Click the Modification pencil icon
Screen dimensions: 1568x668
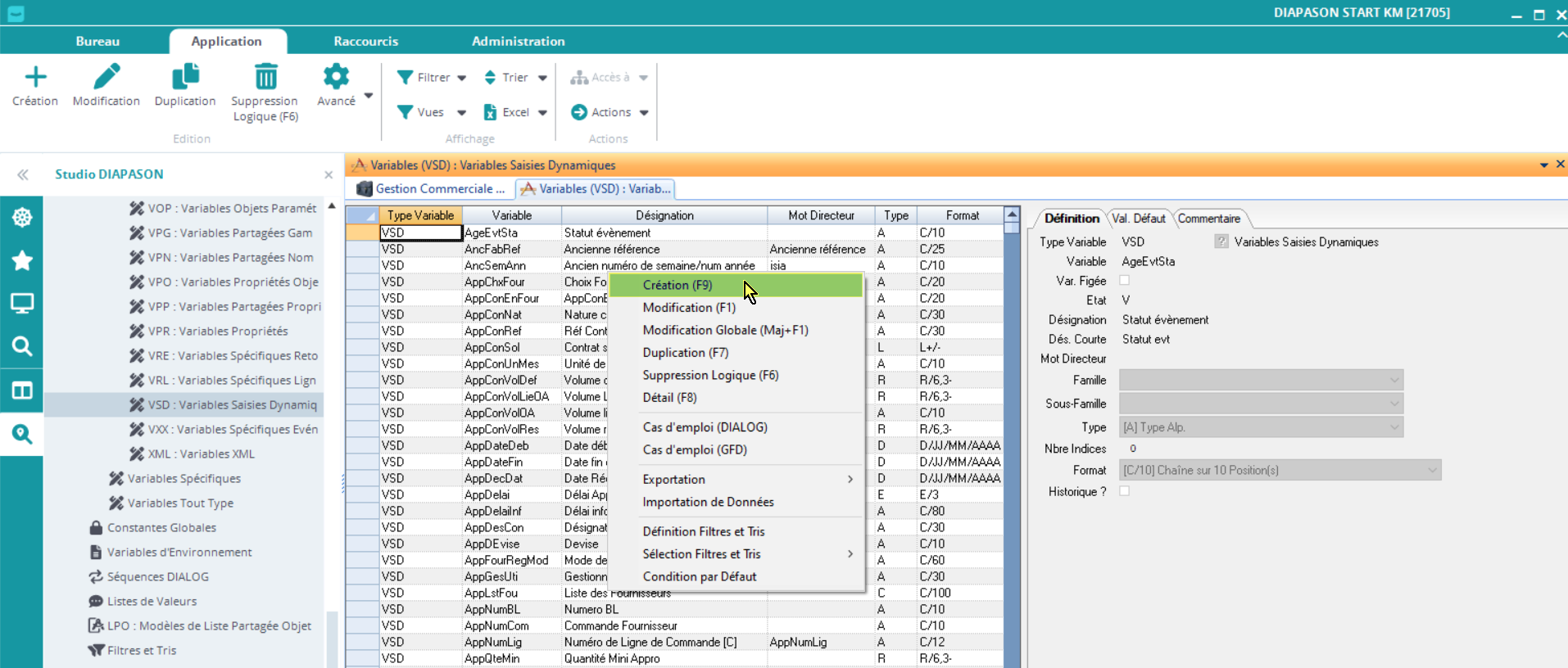(x=106, y=78)
